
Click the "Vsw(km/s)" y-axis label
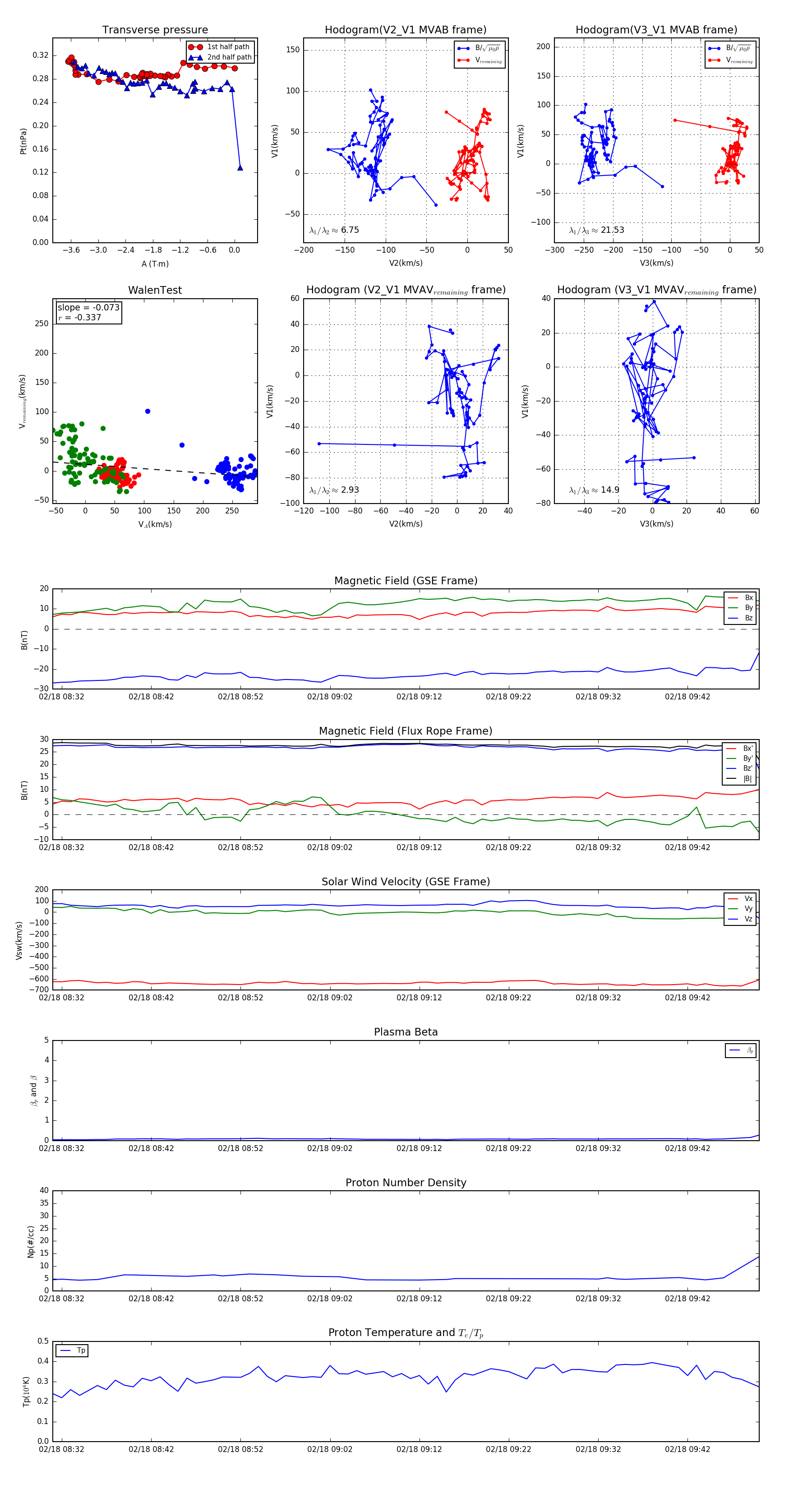click(x=19, y=940)
